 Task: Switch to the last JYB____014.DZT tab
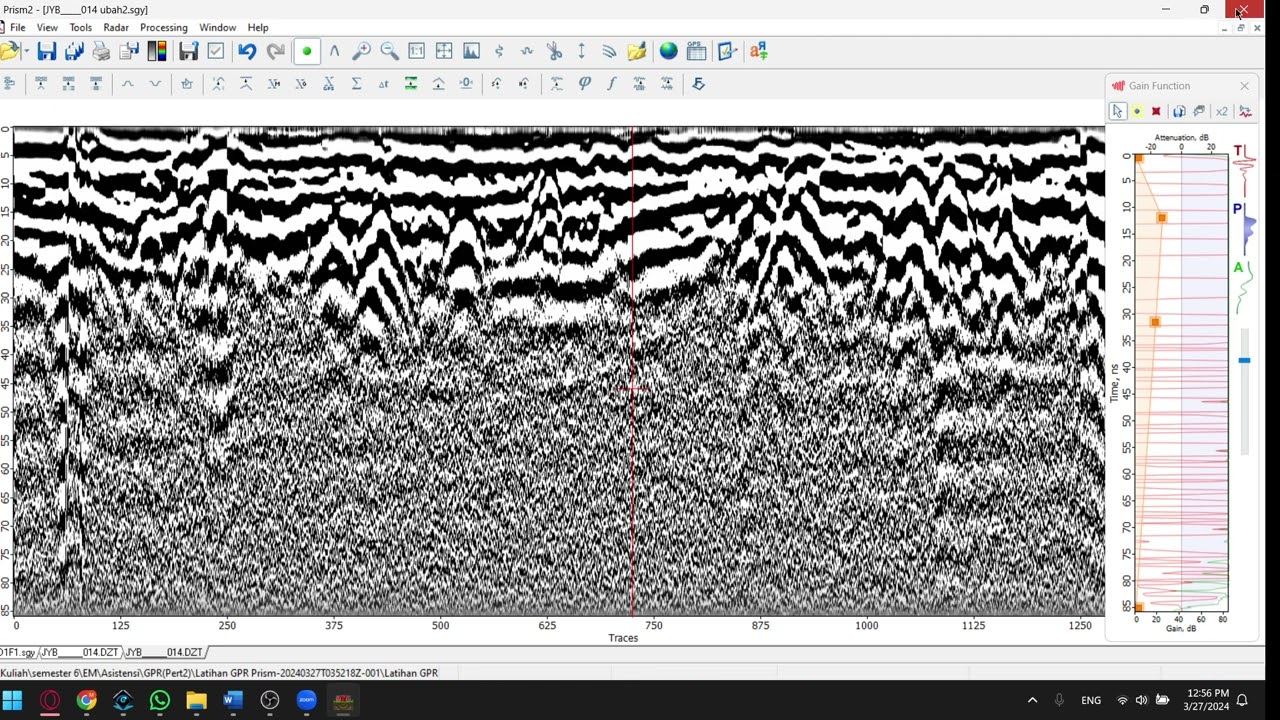pos(164,652)
